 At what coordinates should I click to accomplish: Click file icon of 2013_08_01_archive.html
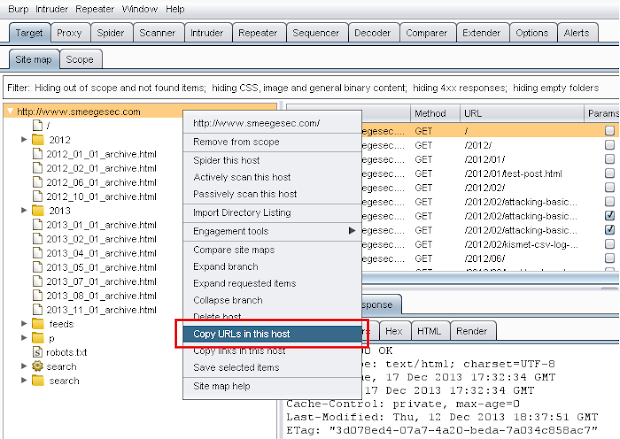click(x=38, y=295)
